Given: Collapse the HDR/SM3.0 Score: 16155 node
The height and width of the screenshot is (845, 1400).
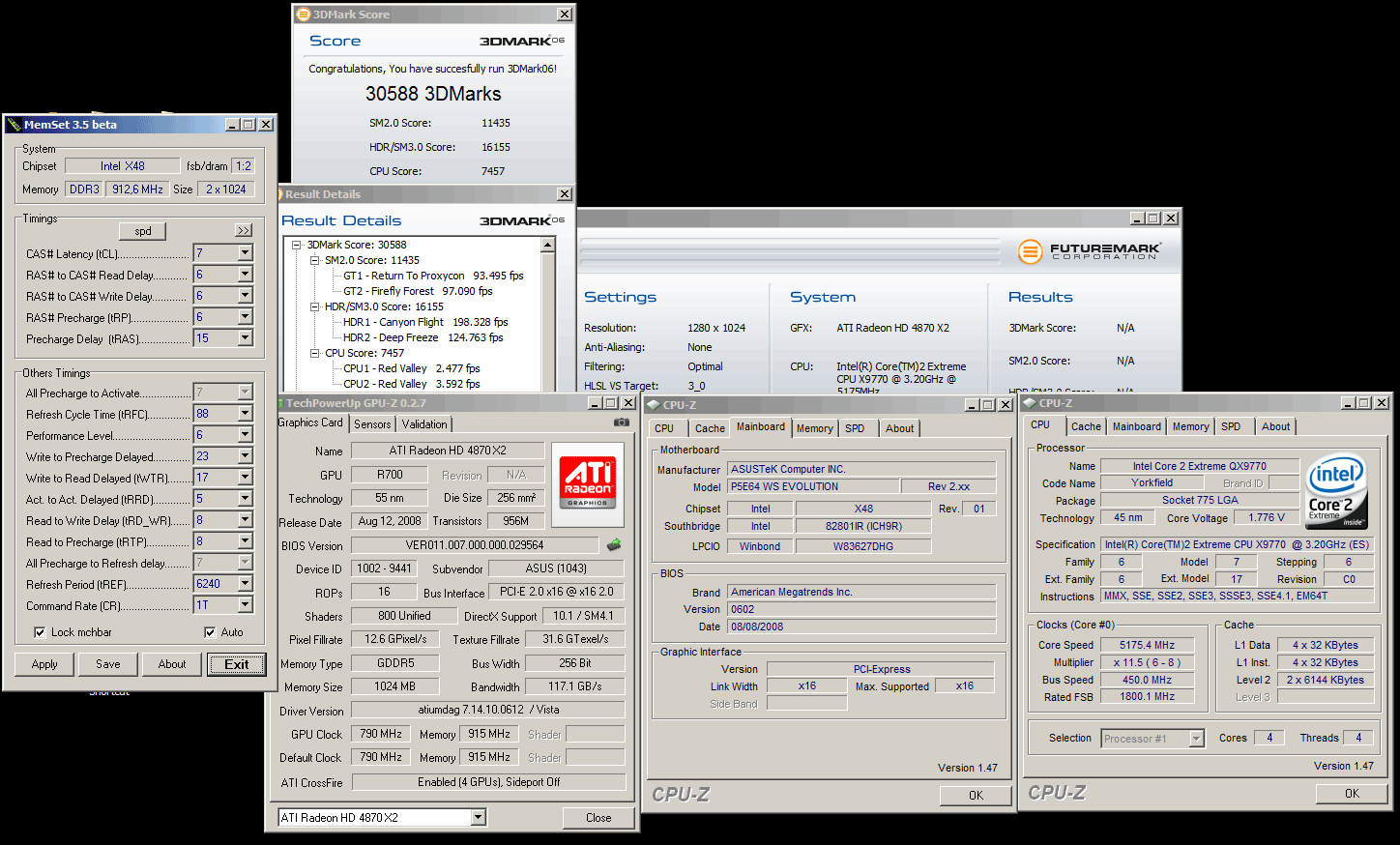Looking at the screenshot, I should (x=315, y=306).
